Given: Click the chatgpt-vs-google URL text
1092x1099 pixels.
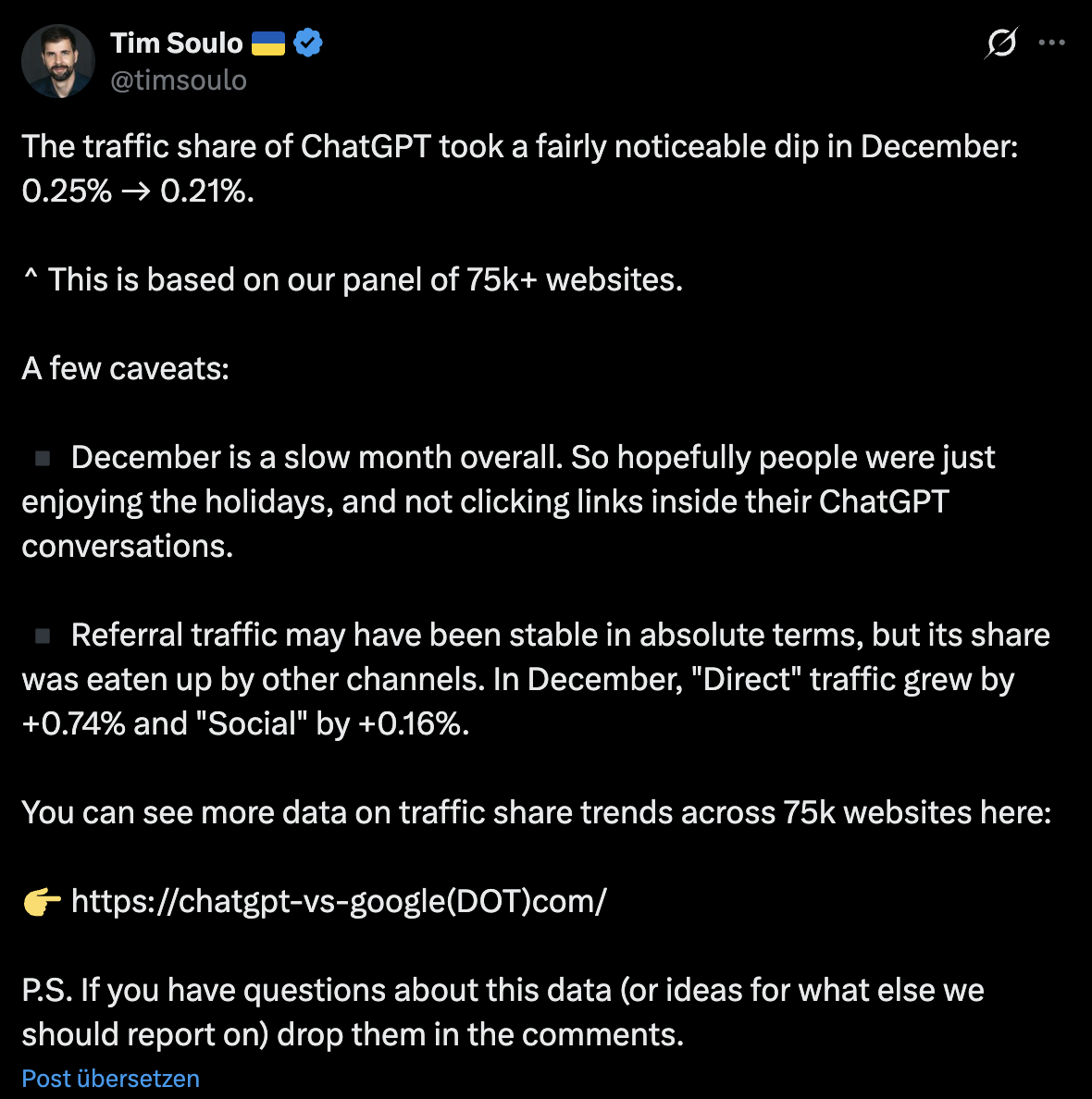Looking at the screenshot, I should coord(339,901).
